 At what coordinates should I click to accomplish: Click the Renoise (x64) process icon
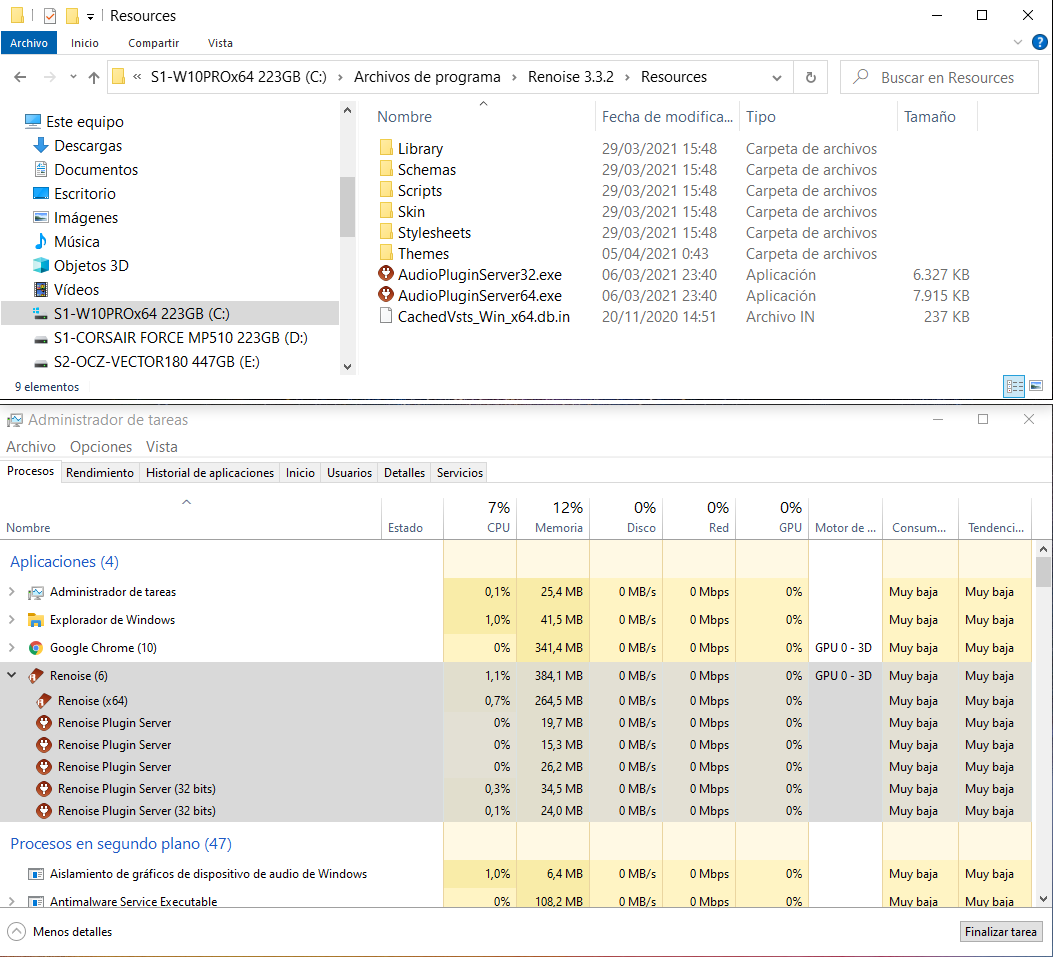click(x=44, y=700)
